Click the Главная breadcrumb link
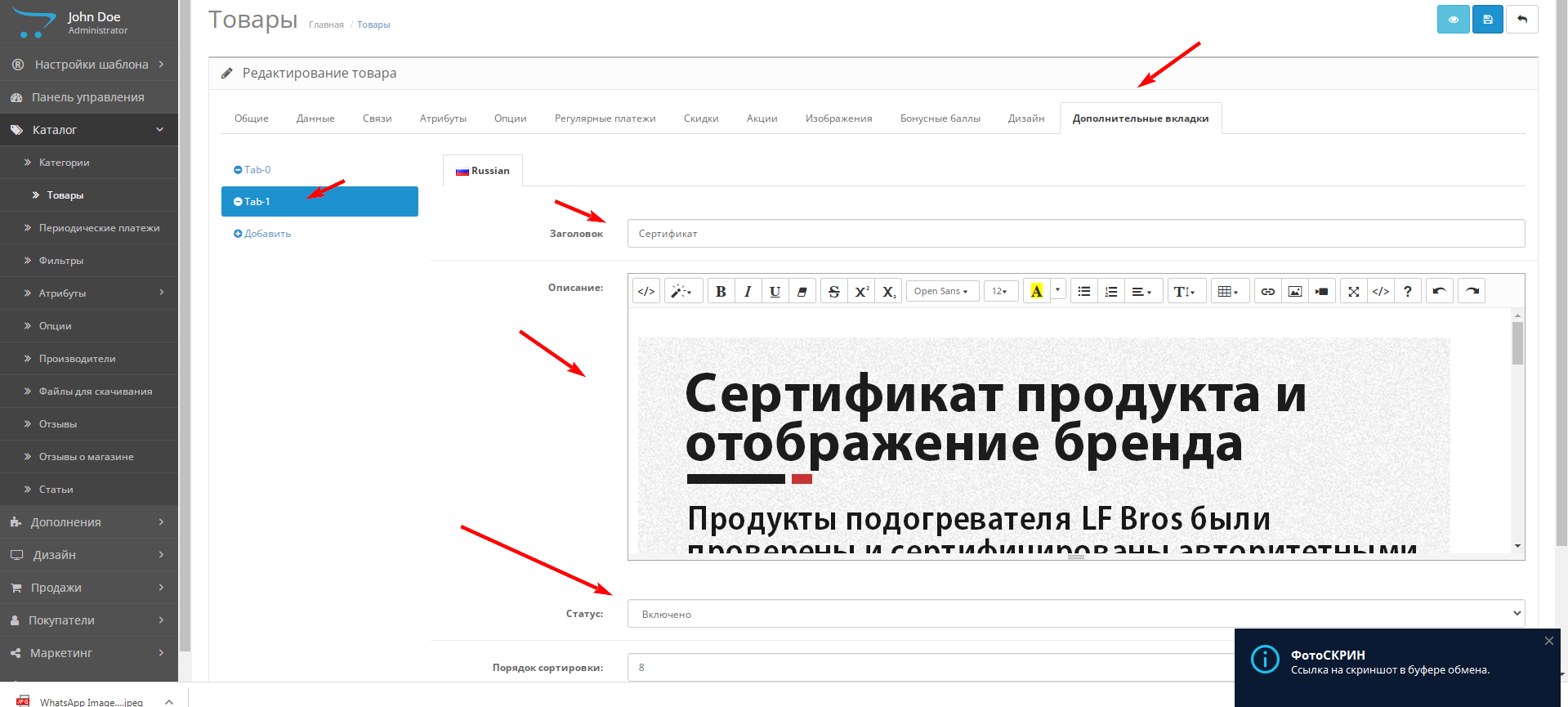1568x707 pixels. coord(326,25)
